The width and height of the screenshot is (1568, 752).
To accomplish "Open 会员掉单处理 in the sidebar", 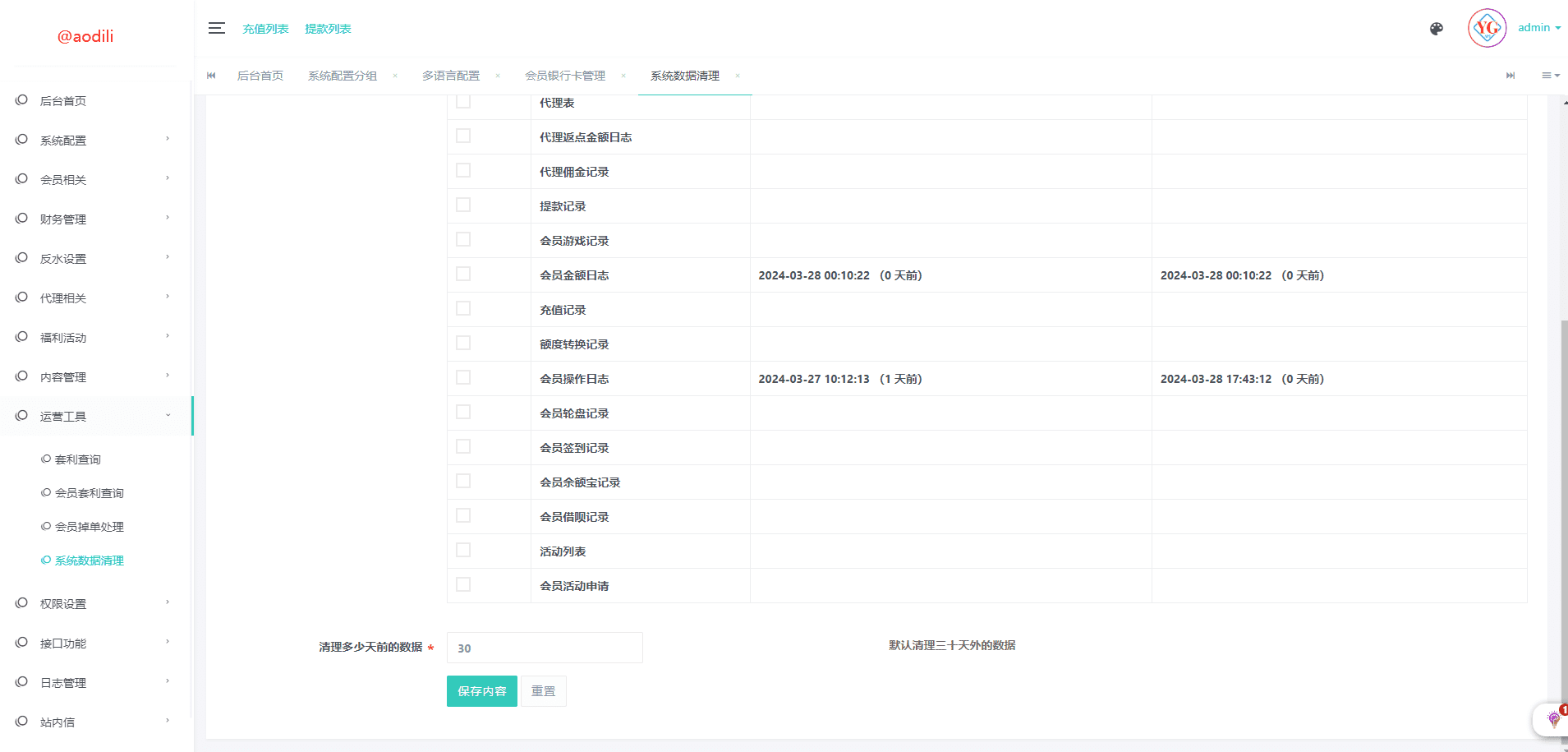I will pos(89,527).
